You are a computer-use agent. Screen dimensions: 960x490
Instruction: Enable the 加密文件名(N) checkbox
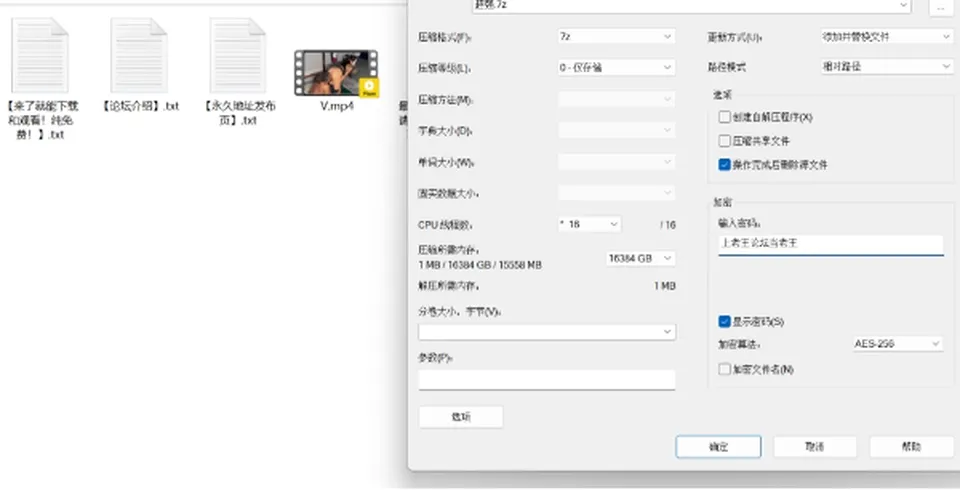coord(724,369)
